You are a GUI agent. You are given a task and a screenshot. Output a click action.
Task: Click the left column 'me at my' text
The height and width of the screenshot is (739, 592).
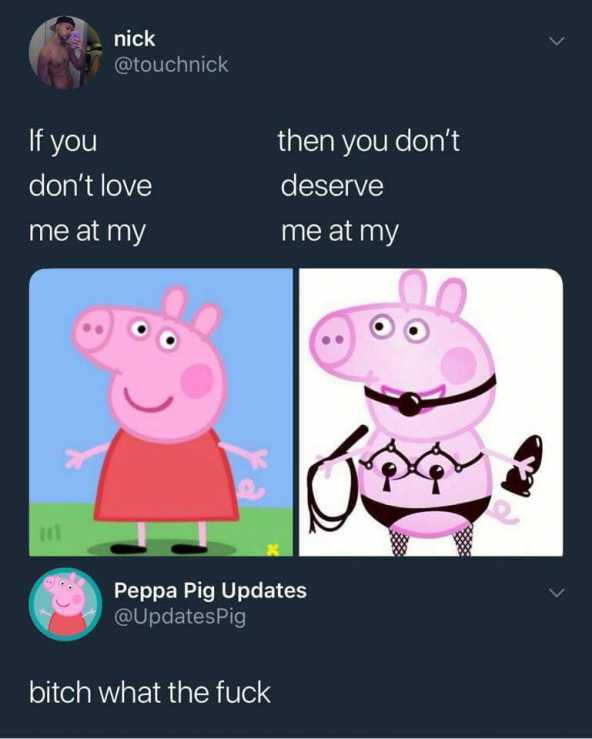tap(87, 232)
